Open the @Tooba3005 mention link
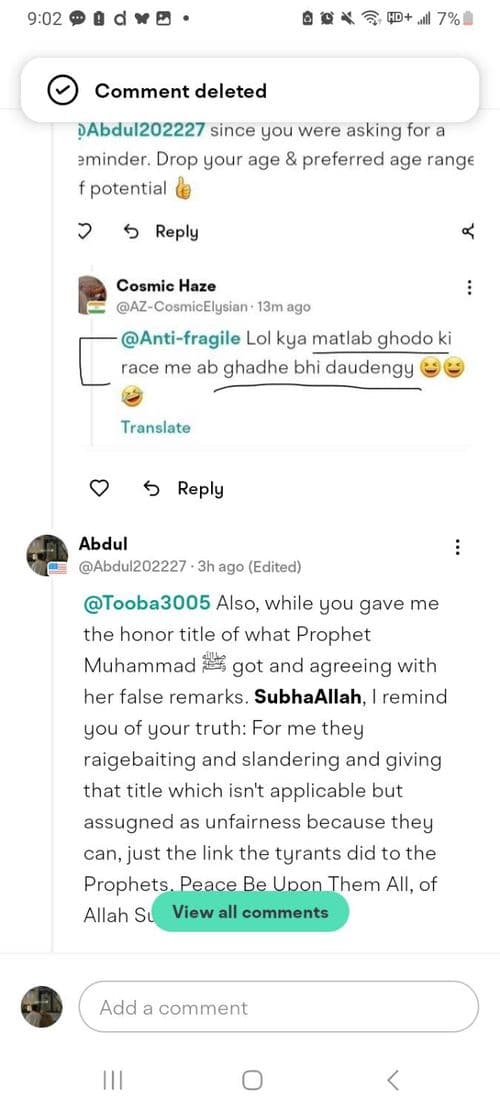Viewport: 500px width, 1111px height. (x=147, y=604)
